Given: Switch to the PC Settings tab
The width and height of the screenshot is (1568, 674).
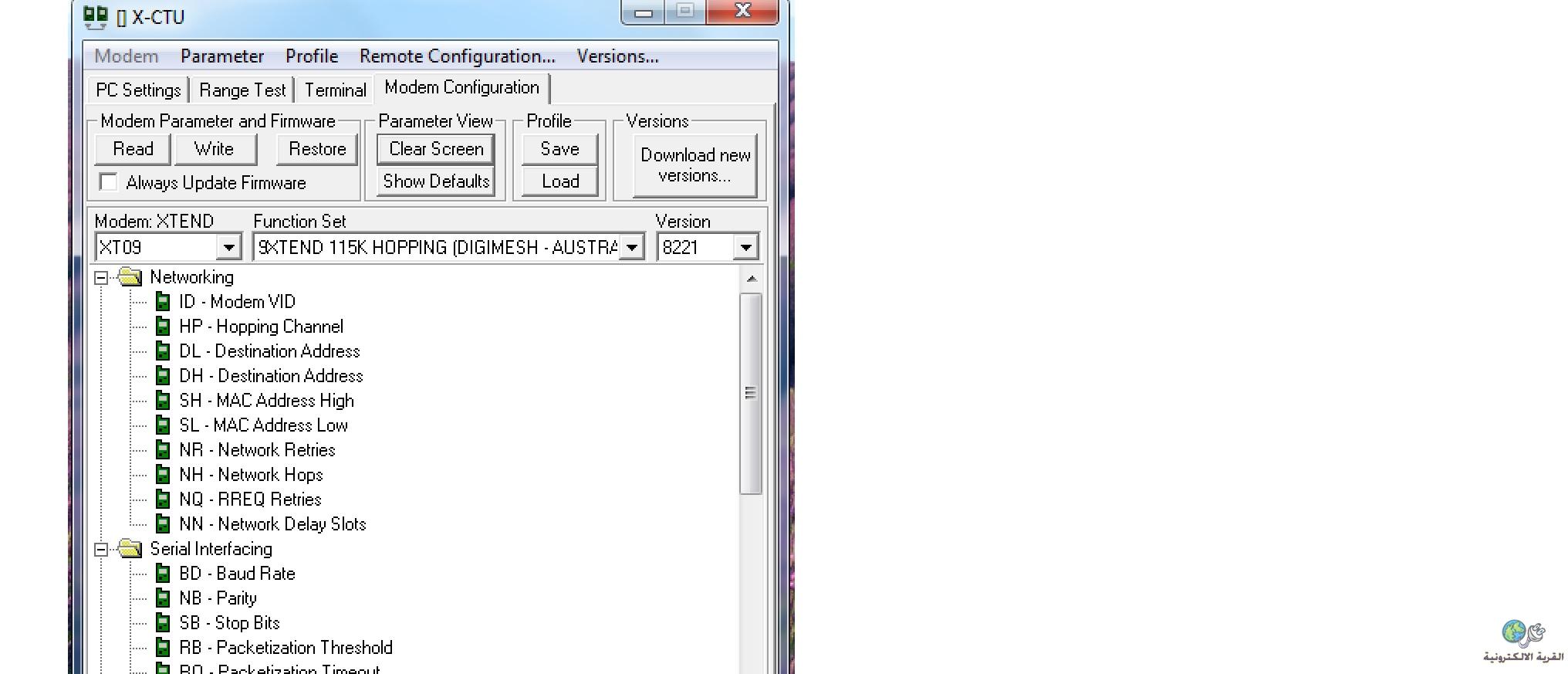Looking at the screenshot, I should 138,90.
